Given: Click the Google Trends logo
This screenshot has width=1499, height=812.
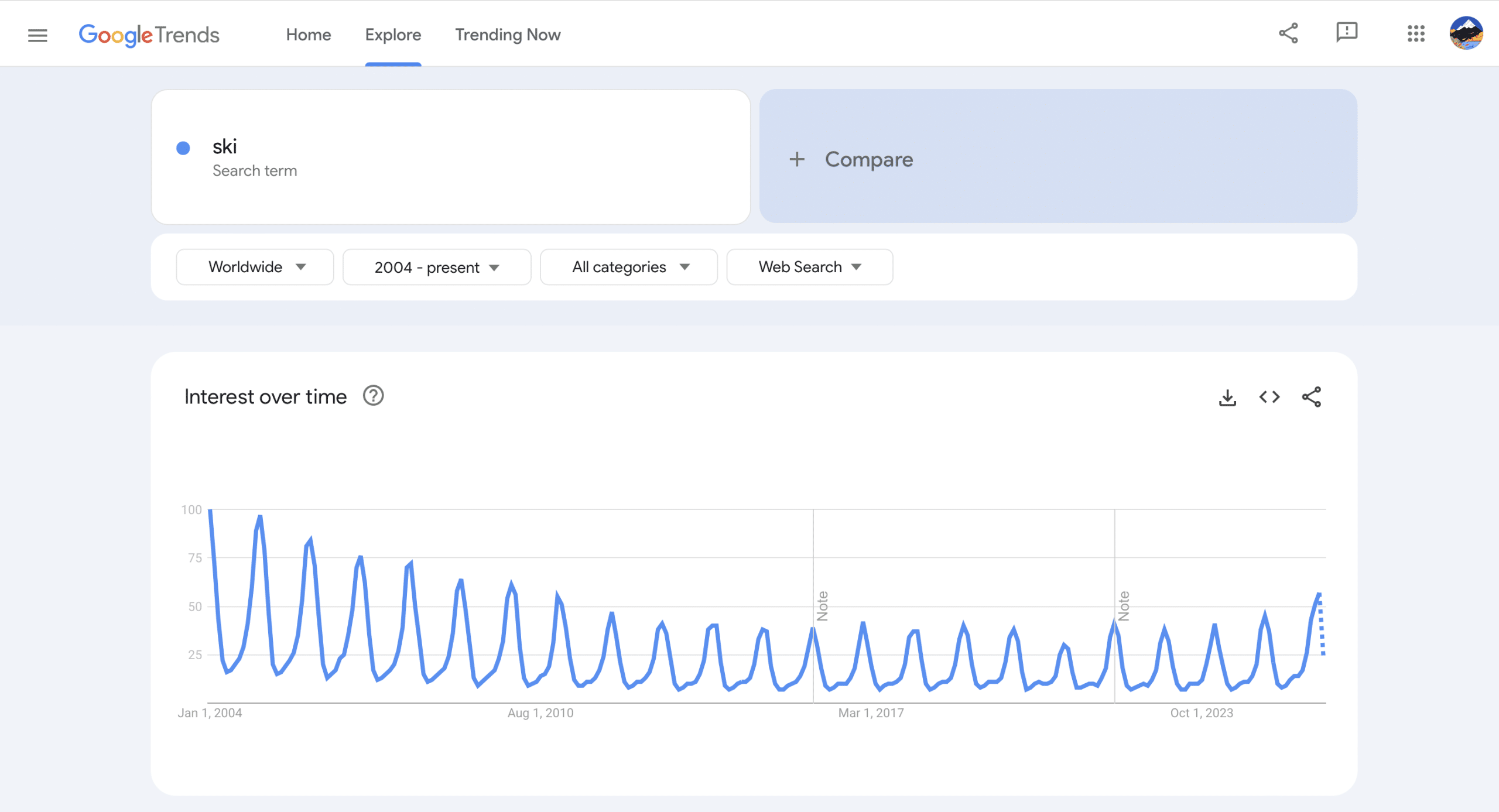Looking at the screenshot, I should (149, 35).
